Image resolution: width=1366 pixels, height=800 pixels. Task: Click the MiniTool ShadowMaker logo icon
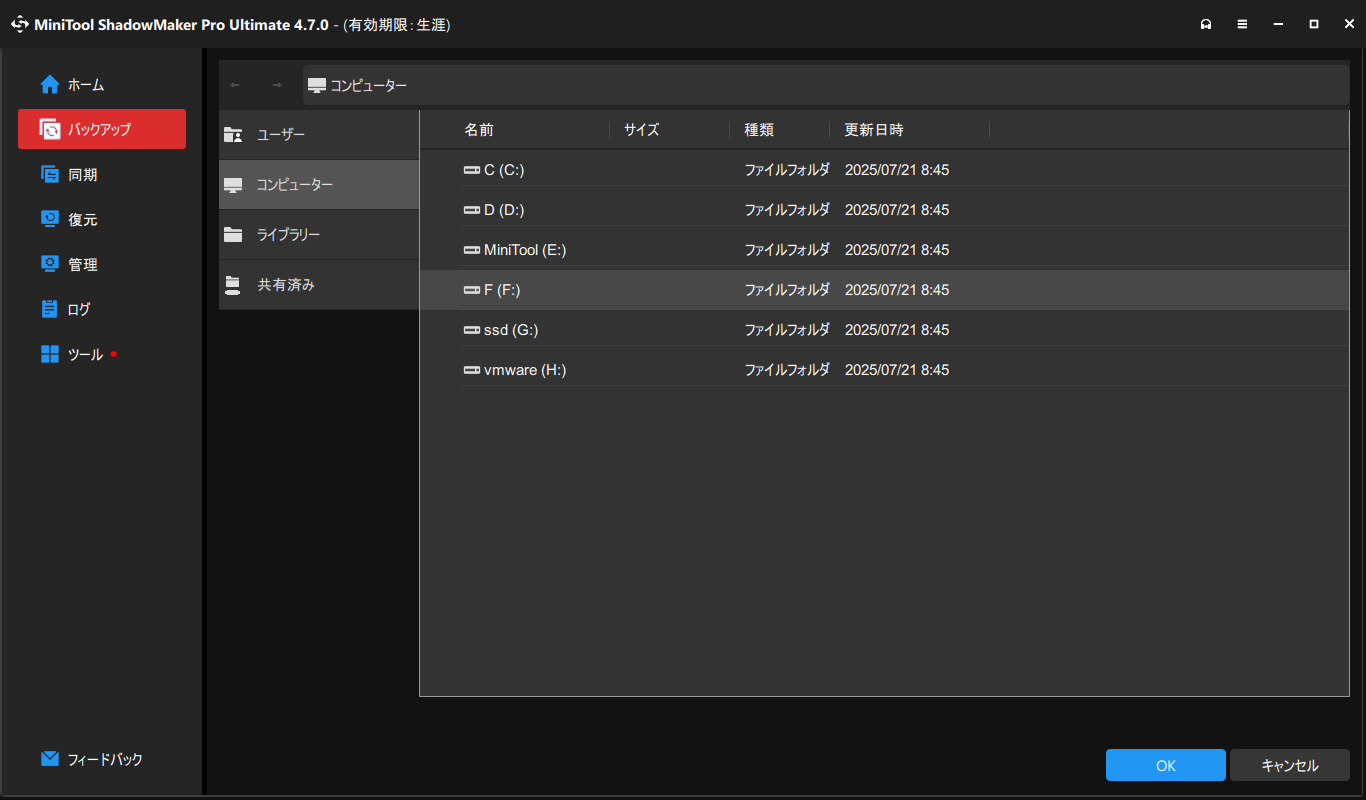(19, 24)
